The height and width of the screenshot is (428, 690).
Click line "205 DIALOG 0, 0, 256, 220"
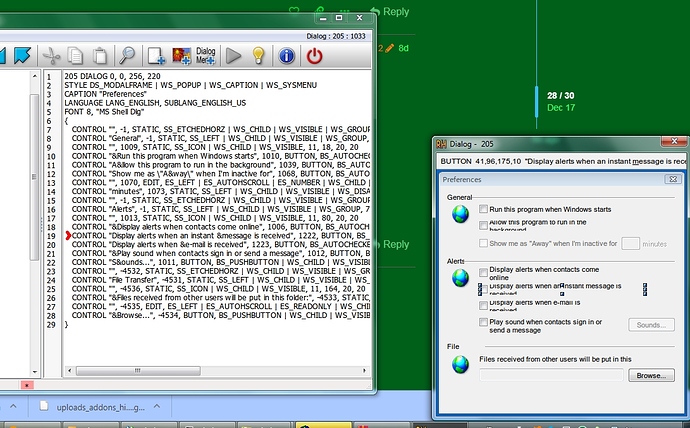tap(112, 76)
